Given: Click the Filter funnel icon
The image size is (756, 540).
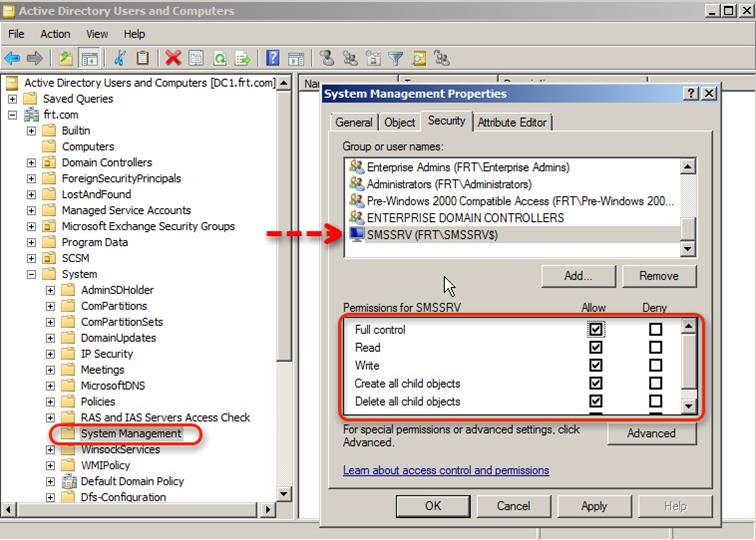Looking at the screenshot, I should pyautogui.click(x=396, y=58).
